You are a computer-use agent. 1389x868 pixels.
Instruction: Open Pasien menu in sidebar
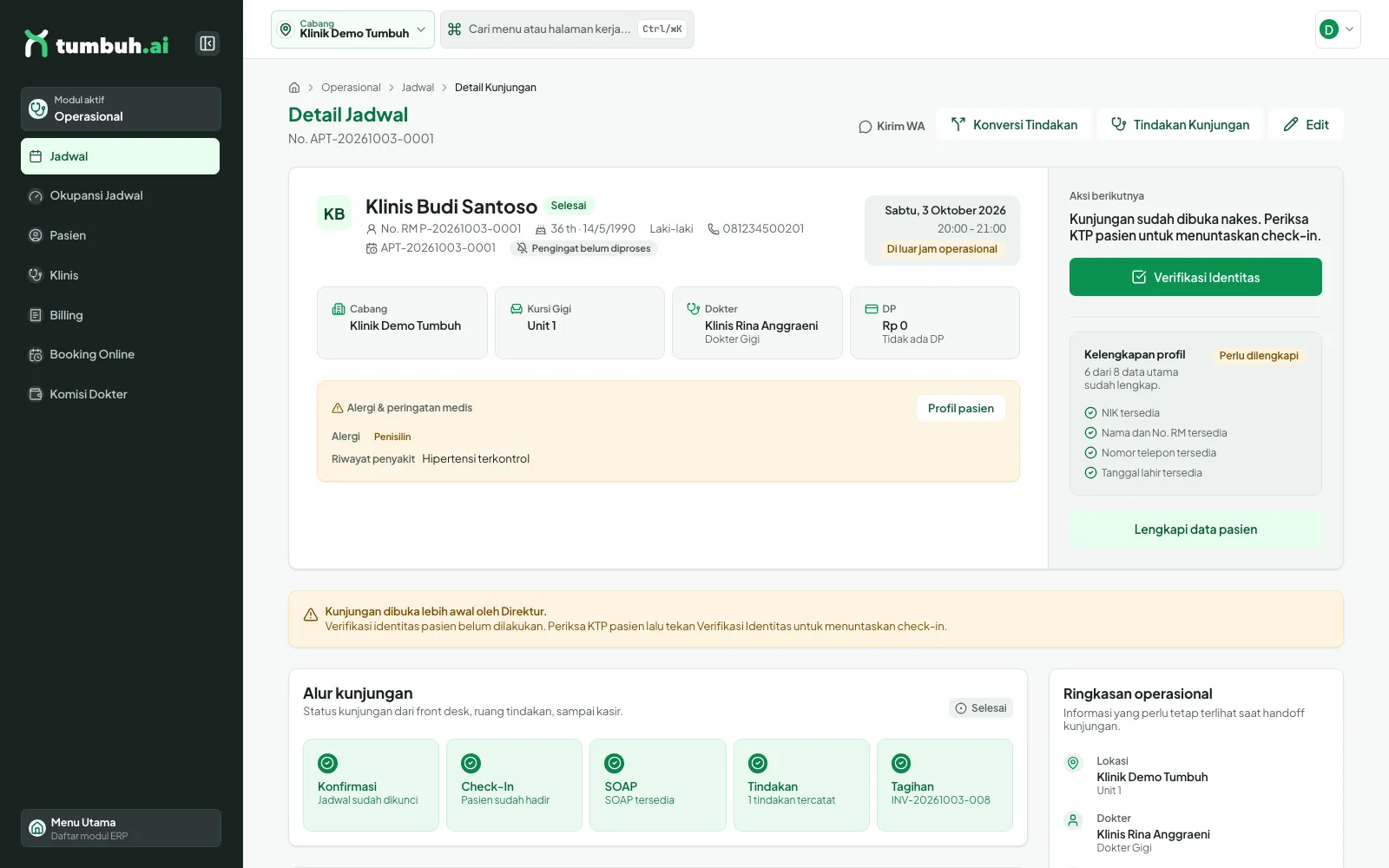121,235
